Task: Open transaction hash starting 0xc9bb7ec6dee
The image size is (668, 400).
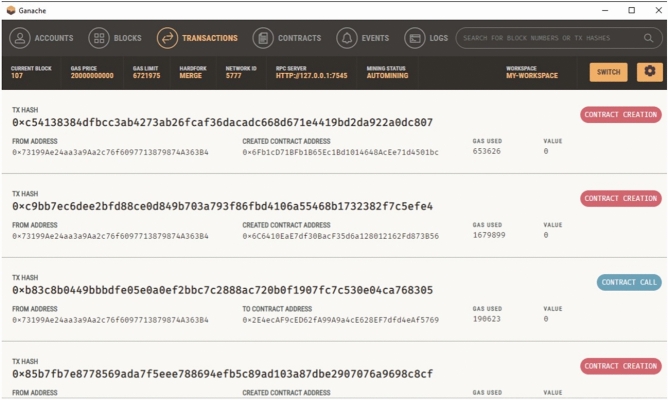Action: coord(222,206)
